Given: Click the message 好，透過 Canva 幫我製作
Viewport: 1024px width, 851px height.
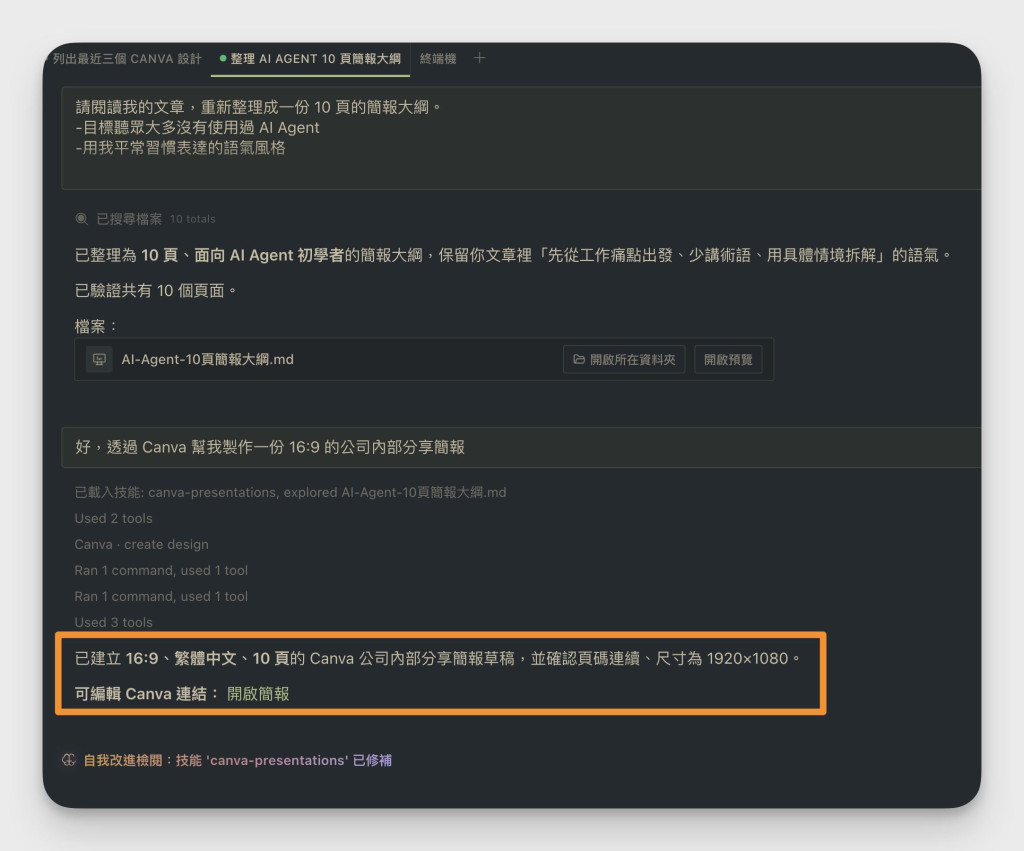Looking at the screenshot, I should [x=520, y=447].
